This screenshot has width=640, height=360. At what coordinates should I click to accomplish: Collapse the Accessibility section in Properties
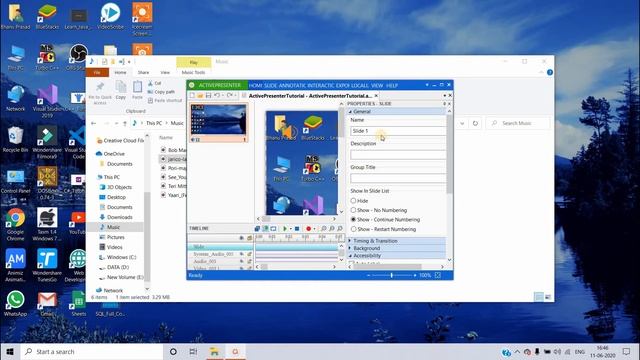pos(350,256)
